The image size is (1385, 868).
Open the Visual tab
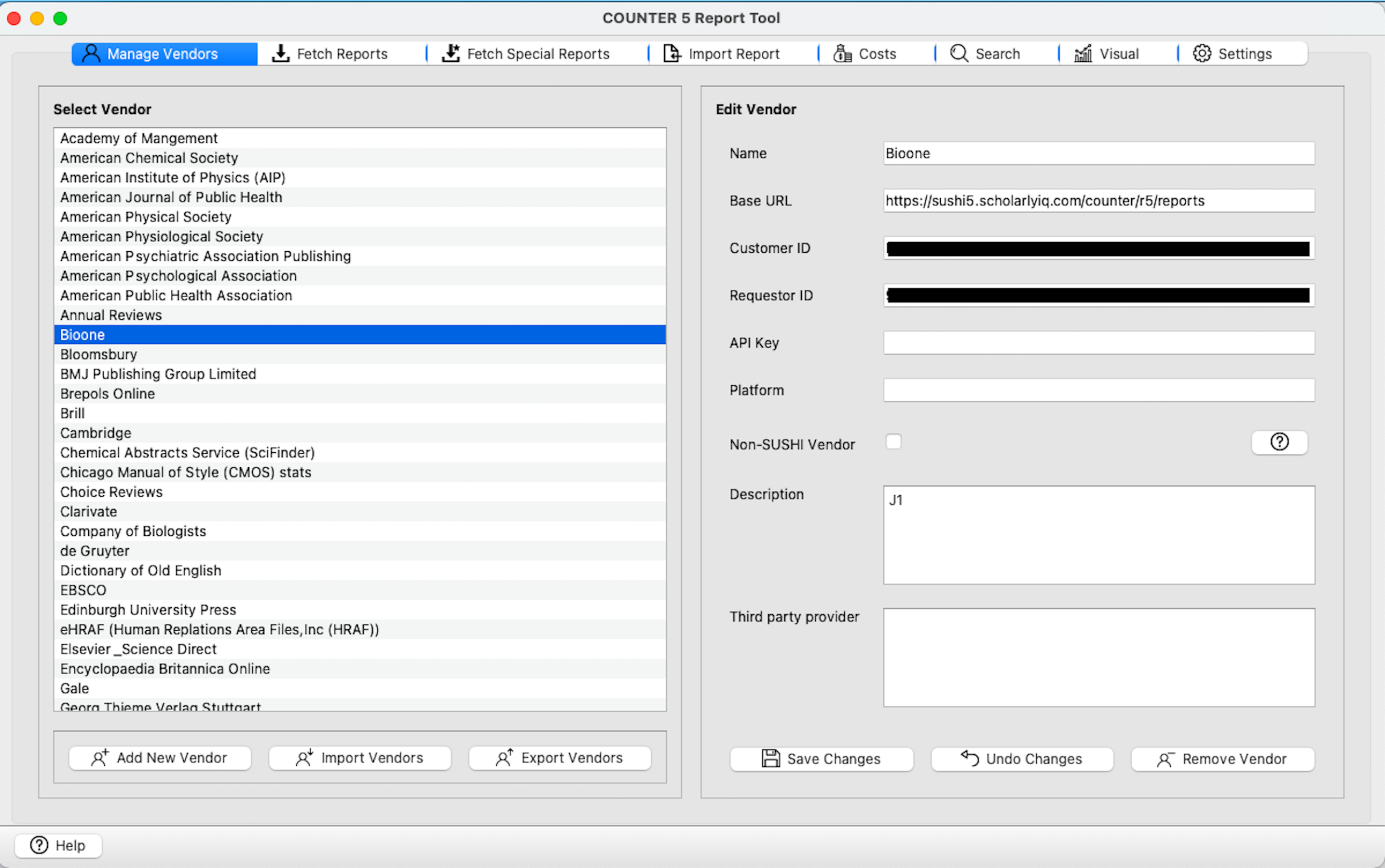(x=1107, y=54)
